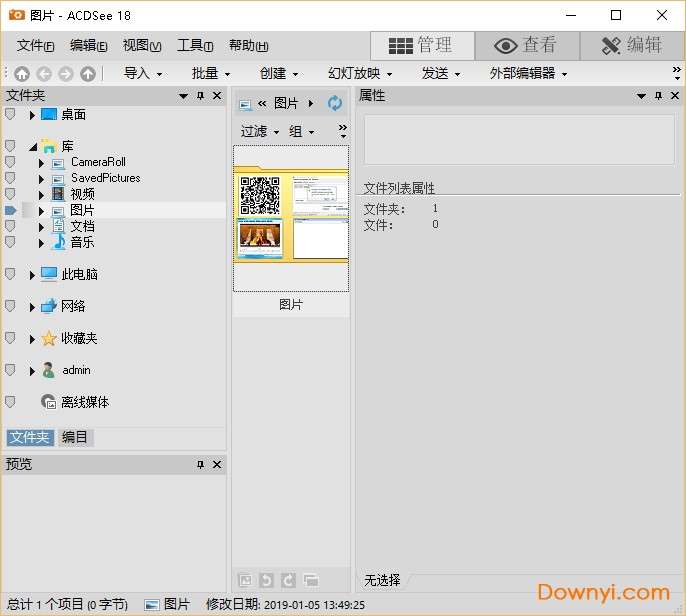Open the 过滤 filter dropdown

click(259, 132)
